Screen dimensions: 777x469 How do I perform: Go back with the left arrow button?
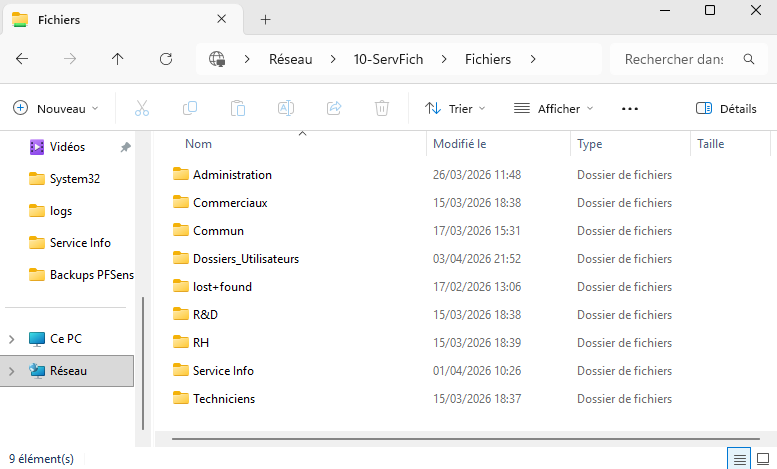click(x=22, y=59)
